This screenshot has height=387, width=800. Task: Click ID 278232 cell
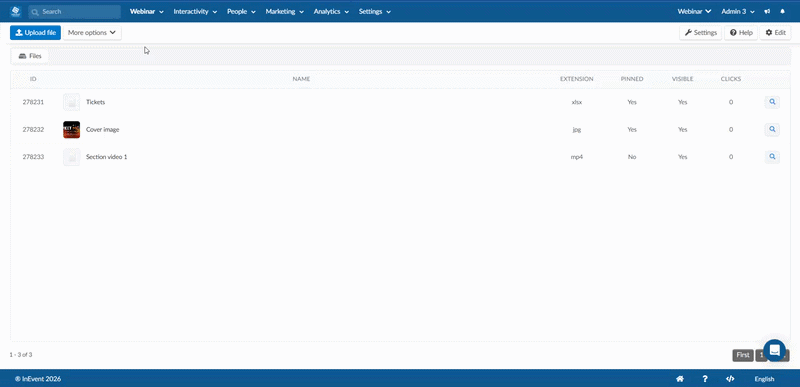(x=33, y=130)
